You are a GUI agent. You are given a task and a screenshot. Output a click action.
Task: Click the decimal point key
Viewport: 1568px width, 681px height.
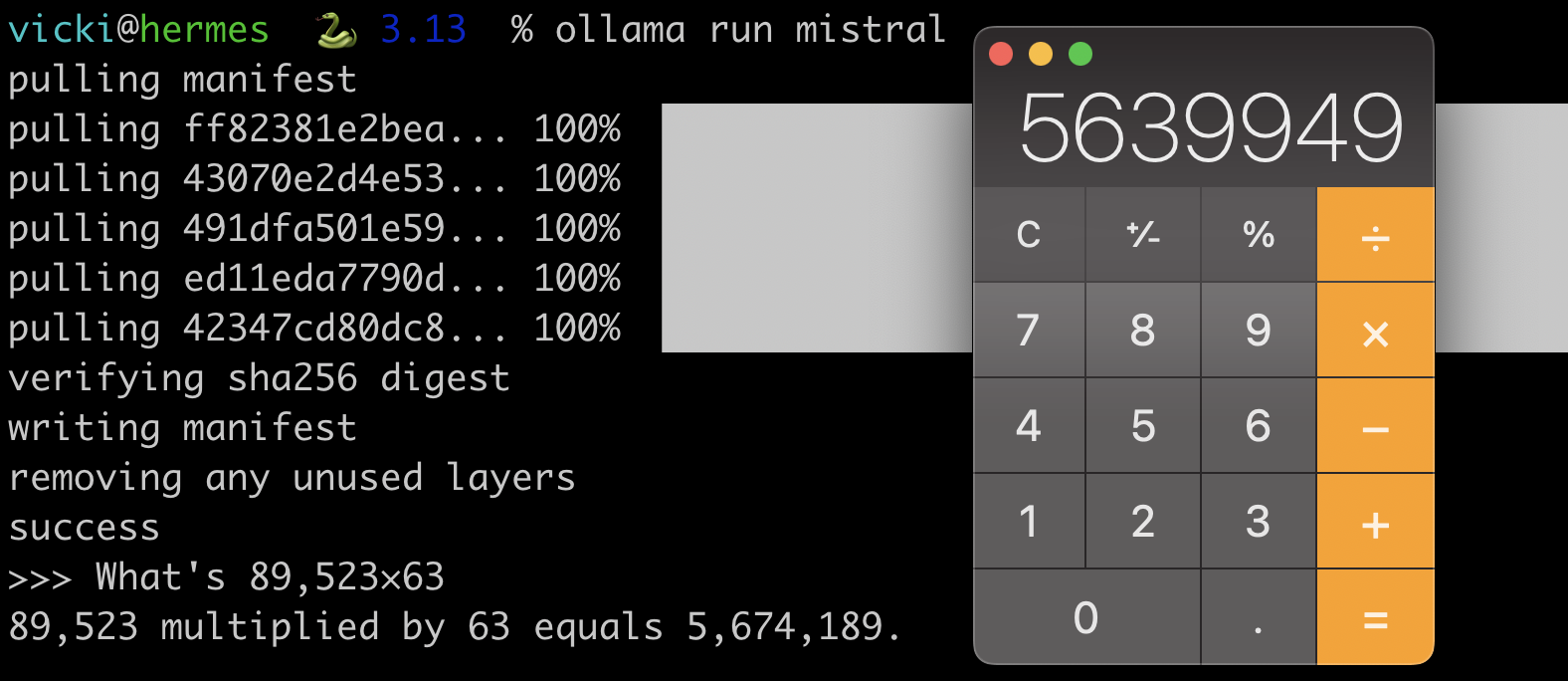(x=1259, y=617)
